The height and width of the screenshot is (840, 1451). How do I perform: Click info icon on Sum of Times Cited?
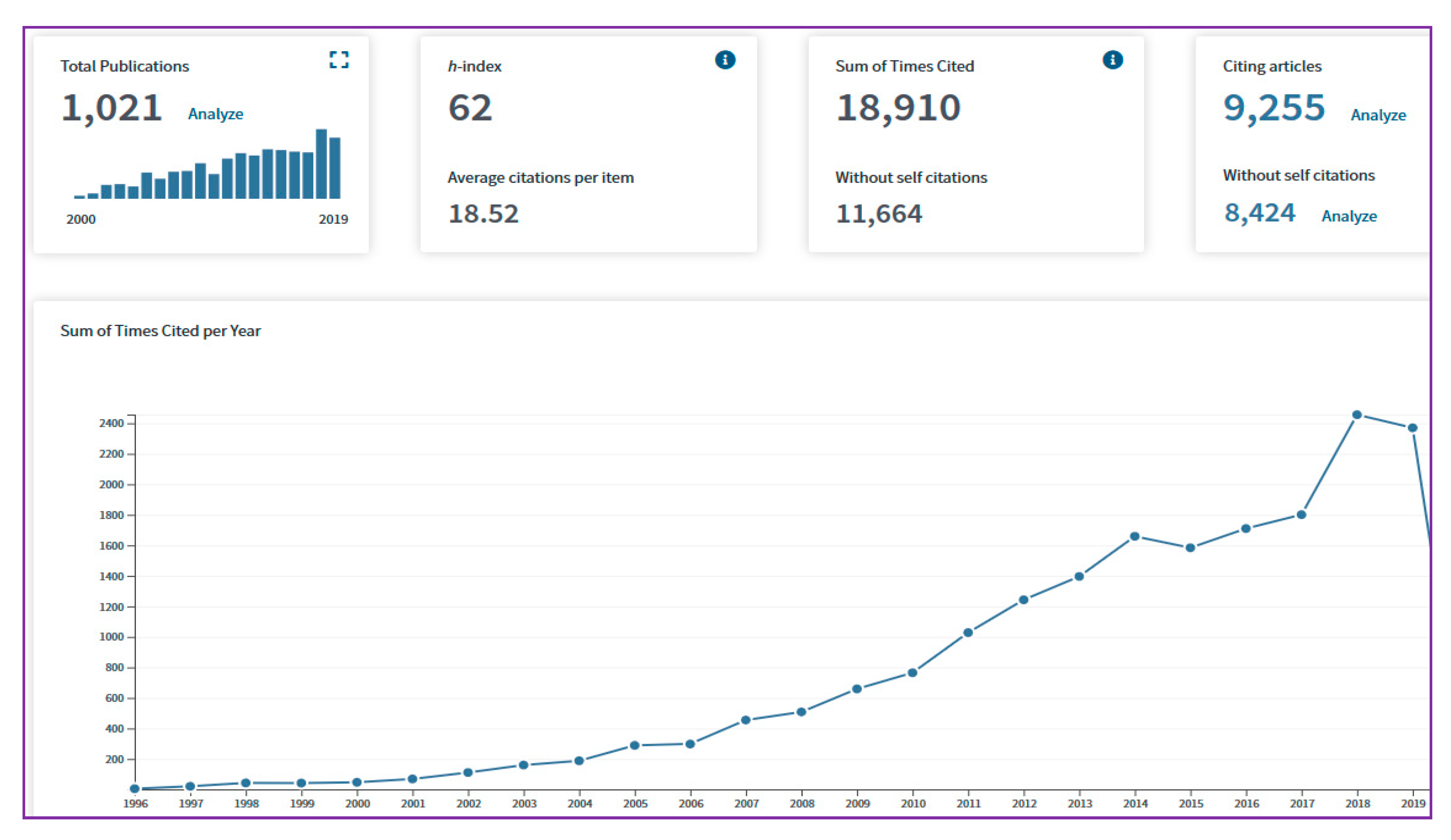coord(1112,60)
